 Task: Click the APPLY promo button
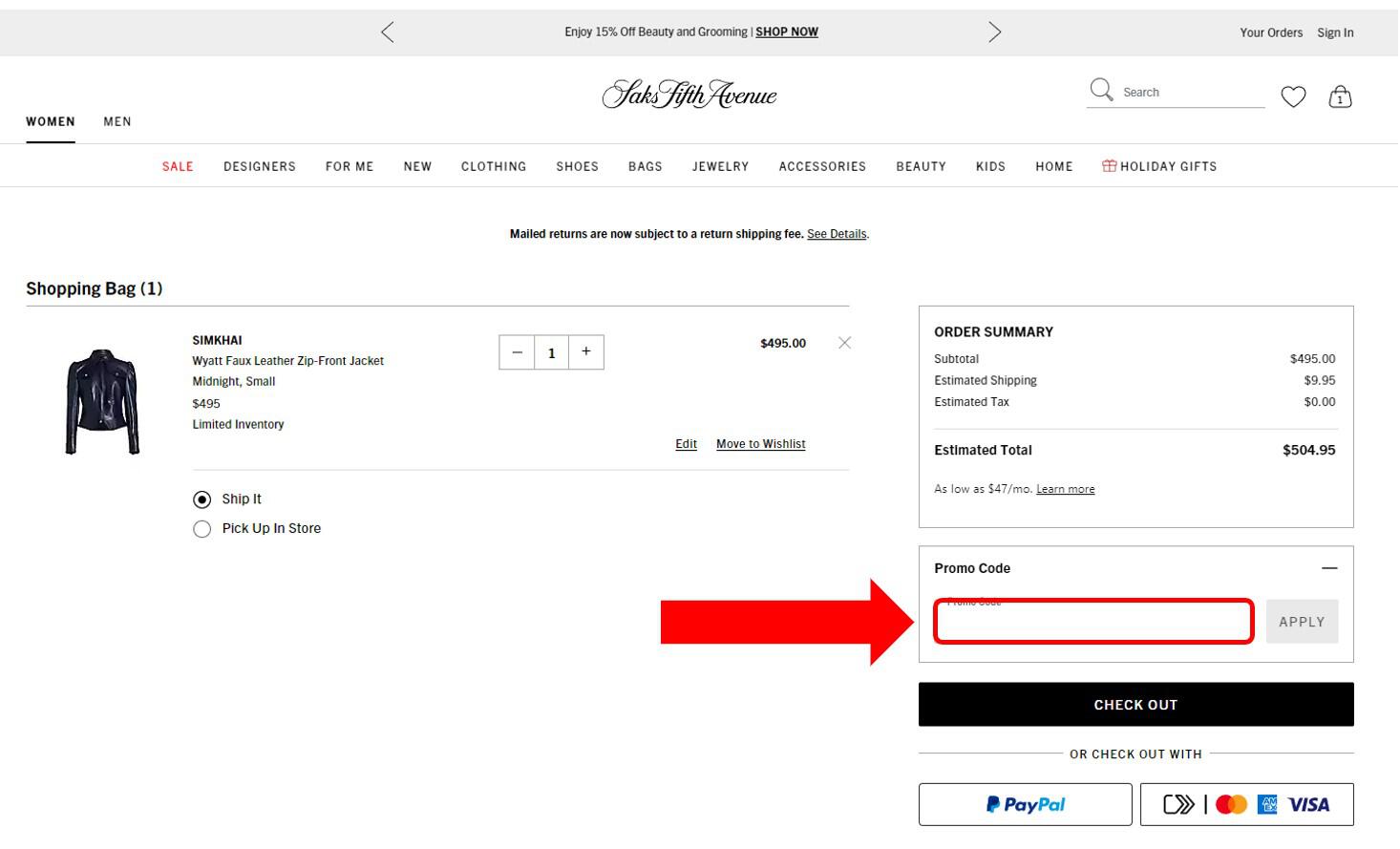(x=1302, y=622)
